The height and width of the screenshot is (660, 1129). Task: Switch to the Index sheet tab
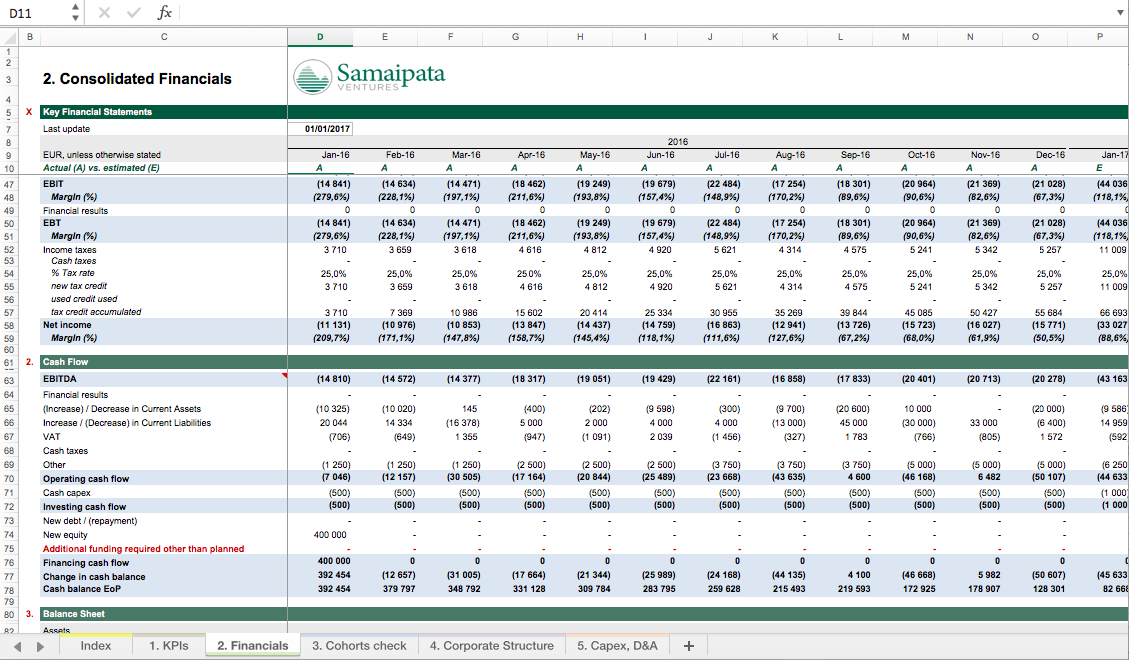tap(96, 646)
